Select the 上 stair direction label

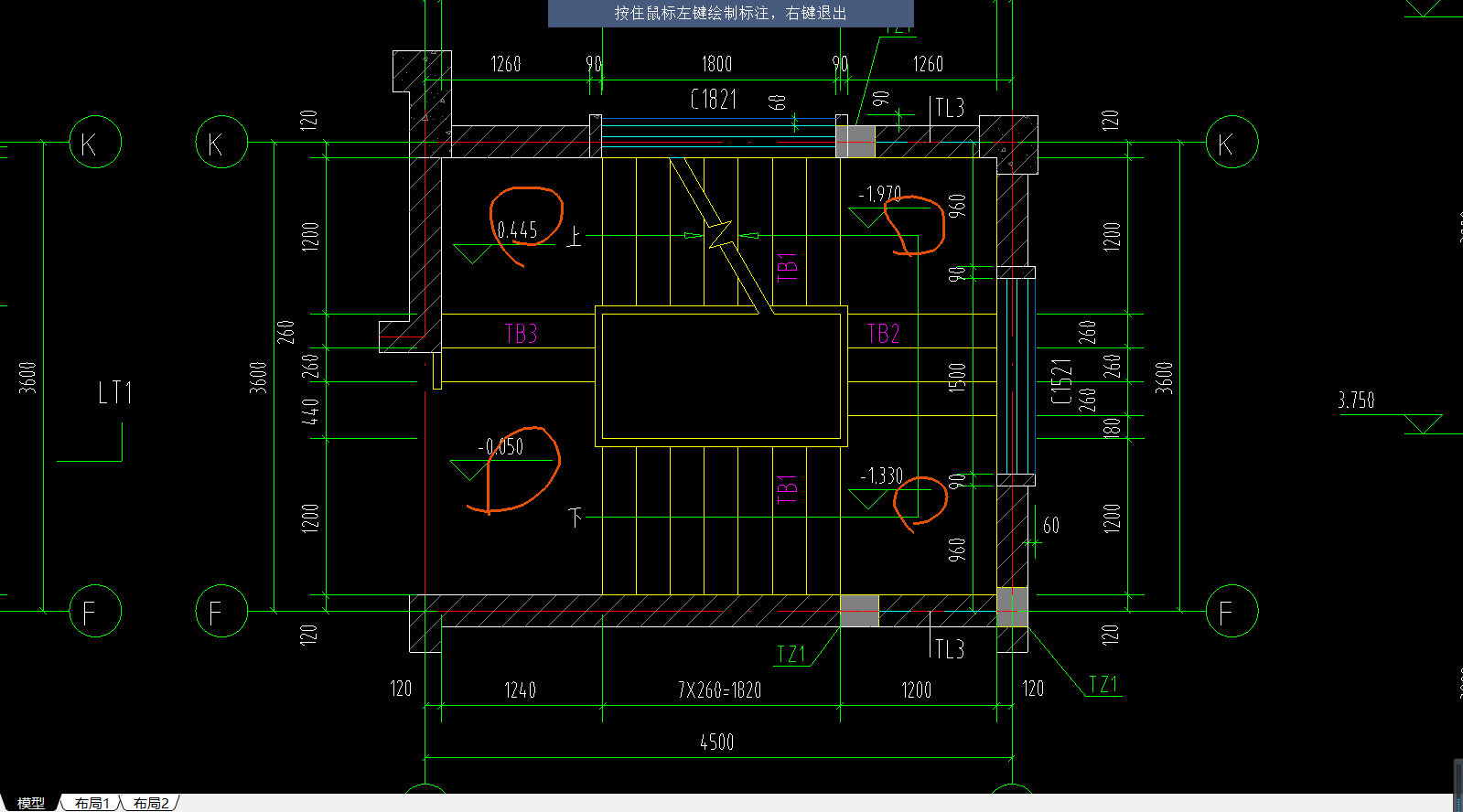pyautogui.click(x=574, y=237)
